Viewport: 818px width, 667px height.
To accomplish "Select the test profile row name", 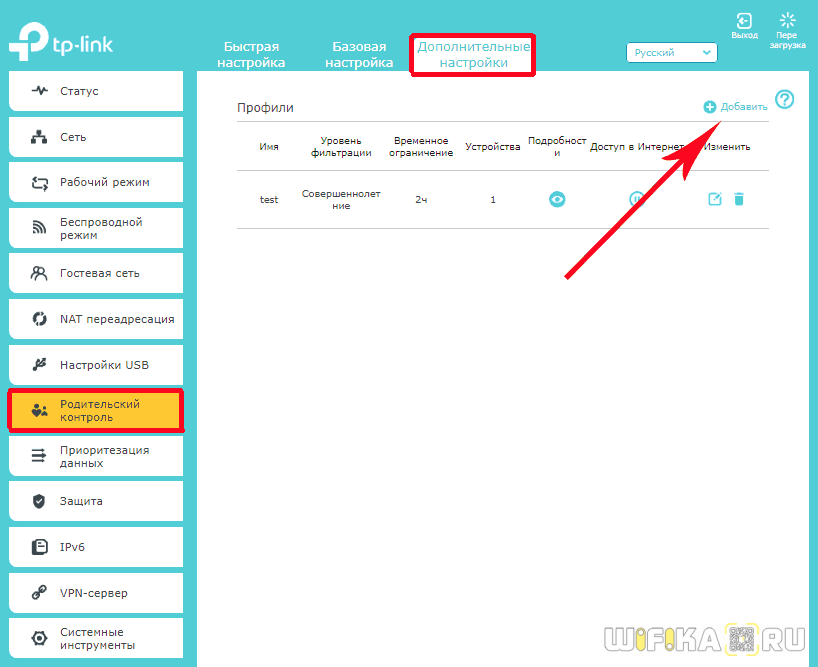I will pyautogui.click(x=269, y=200).
